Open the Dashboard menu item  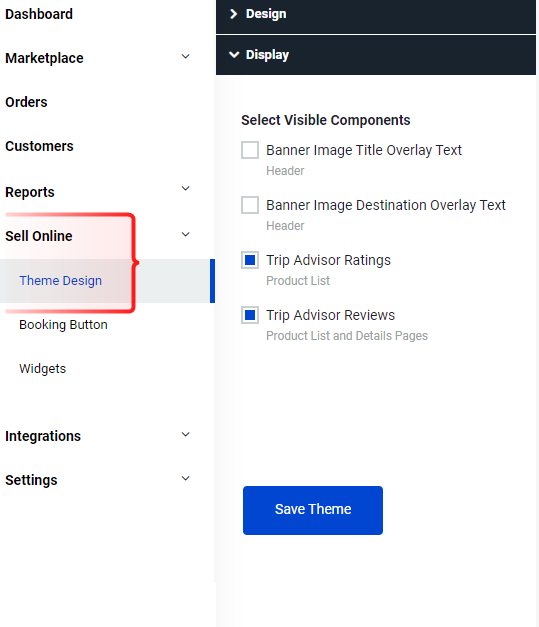coord(39,14)
